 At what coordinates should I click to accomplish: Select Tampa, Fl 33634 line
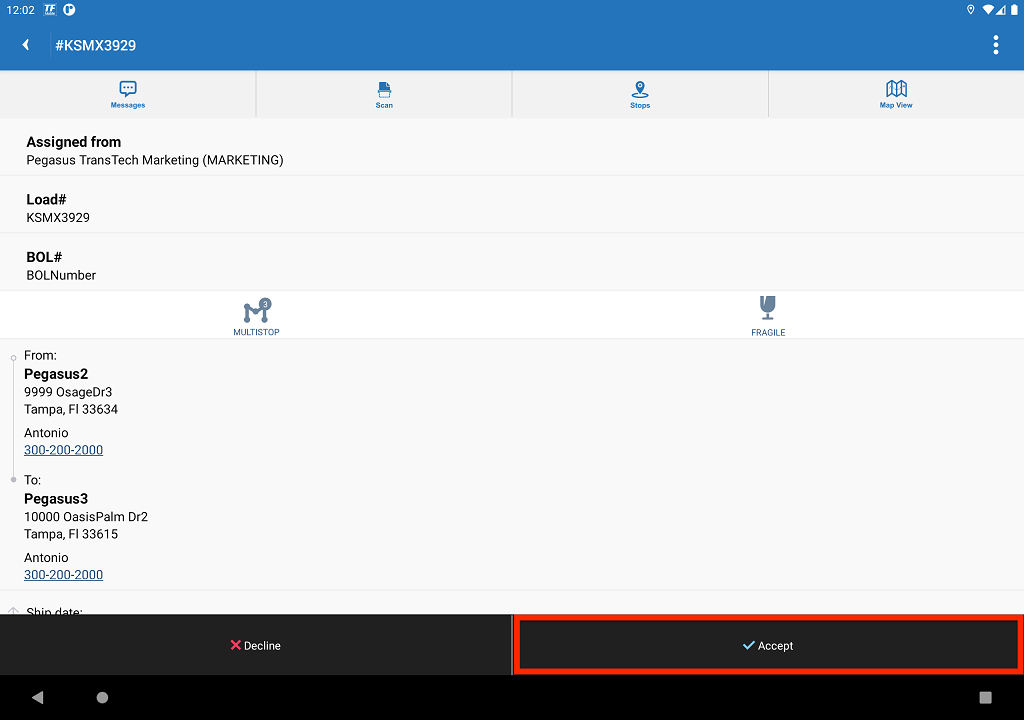(71, 410)
